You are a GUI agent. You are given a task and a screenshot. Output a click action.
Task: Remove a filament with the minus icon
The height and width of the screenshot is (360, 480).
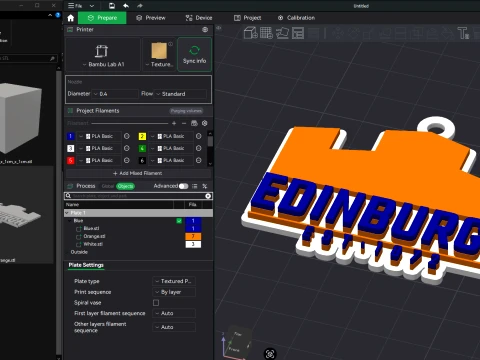[x=184, y=123]
